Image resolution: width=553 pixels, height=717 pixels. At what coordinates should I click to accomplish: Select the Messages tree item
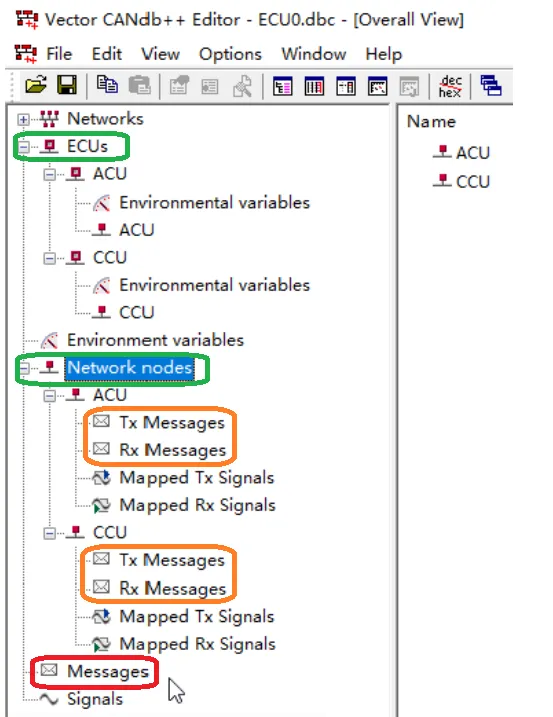(x=107, y=671)
